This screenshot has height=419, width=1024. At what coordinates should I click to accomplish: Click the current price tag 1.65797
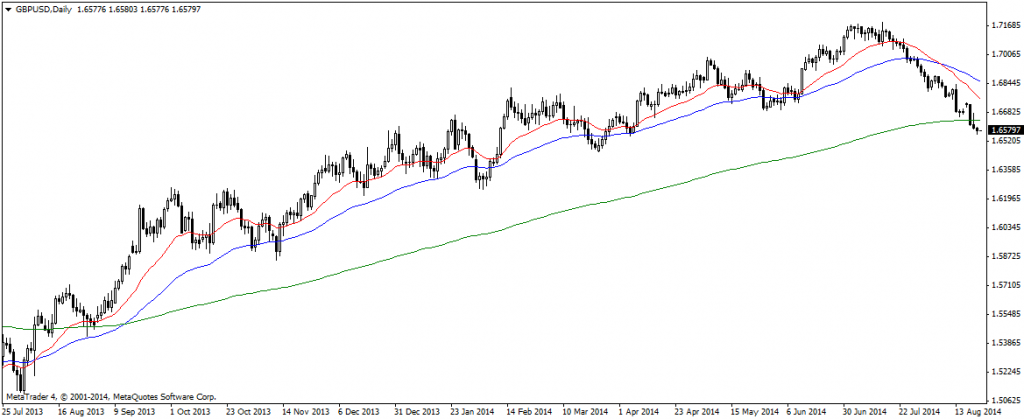(x=1003, y=130)
